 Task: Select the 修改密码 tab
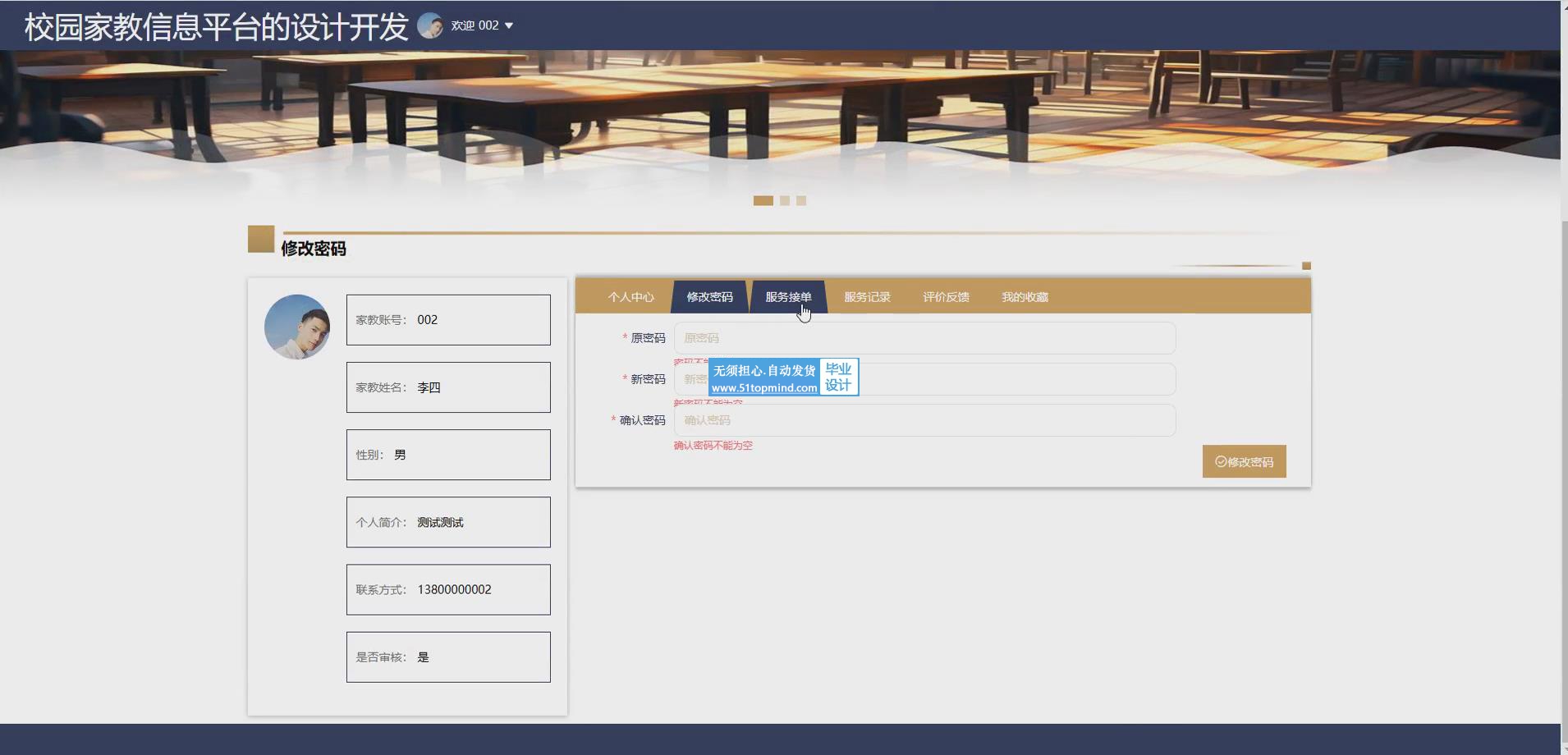pyautogui.click(x=709, y=297)
